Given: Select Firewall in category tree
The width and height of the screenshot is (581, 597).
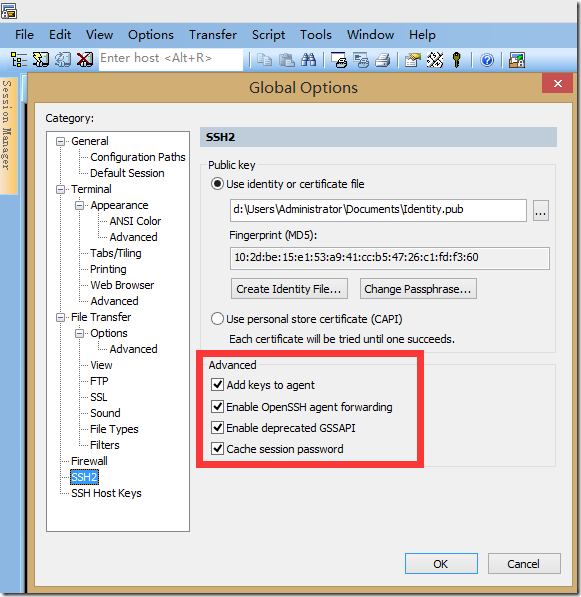Looking at the screenshot, I should [89, 461].
